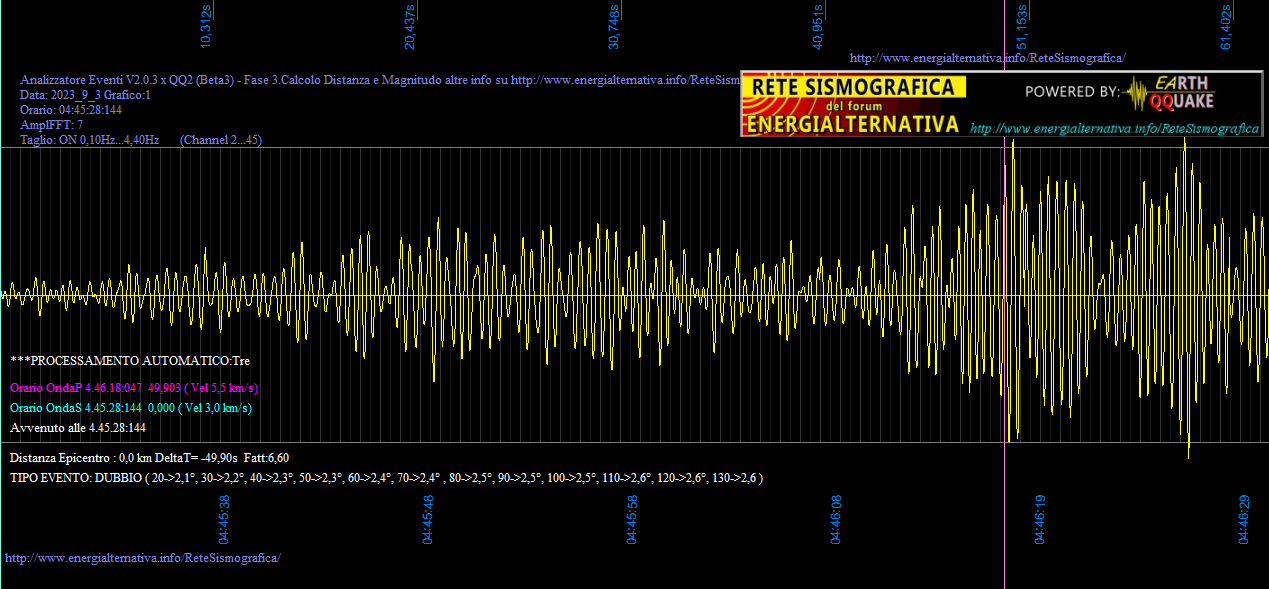Select the 04:45:38 bottom clock label
The height and width of the screenshot is (589, 1269).
224,519
